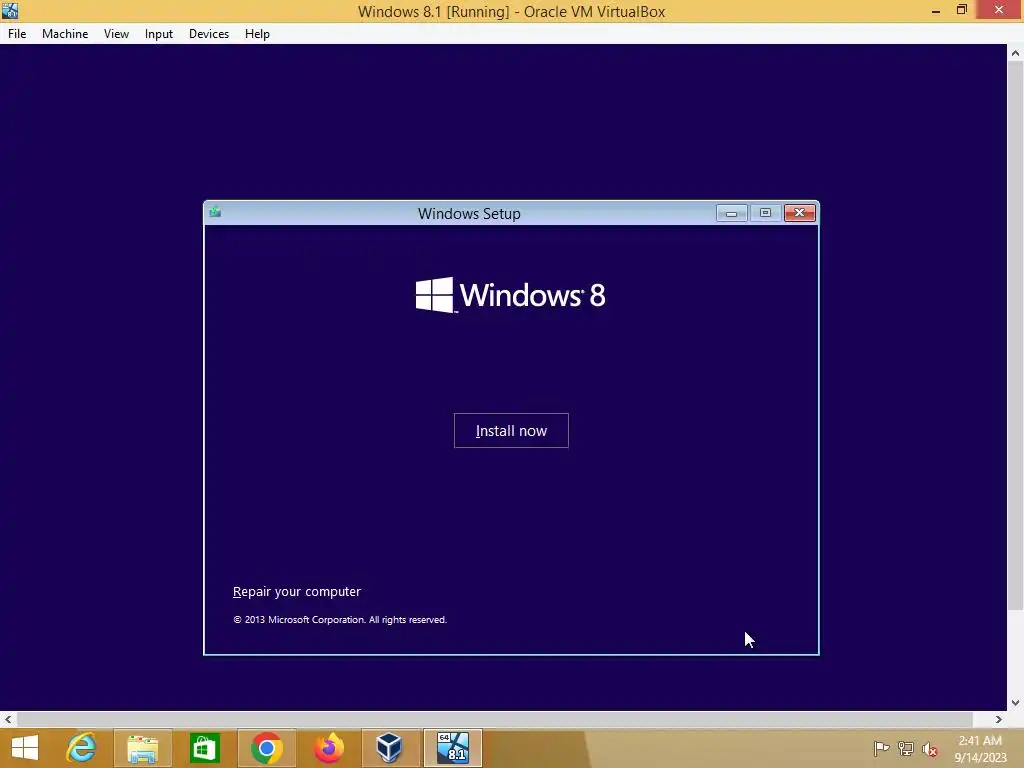Open the Input menu

[x=159, y=34]
